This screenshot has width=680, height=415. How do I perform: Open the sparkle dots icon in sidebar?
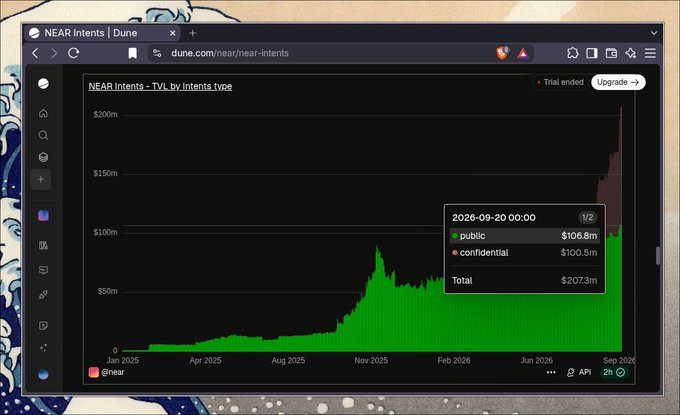click(x=43, y=348)
